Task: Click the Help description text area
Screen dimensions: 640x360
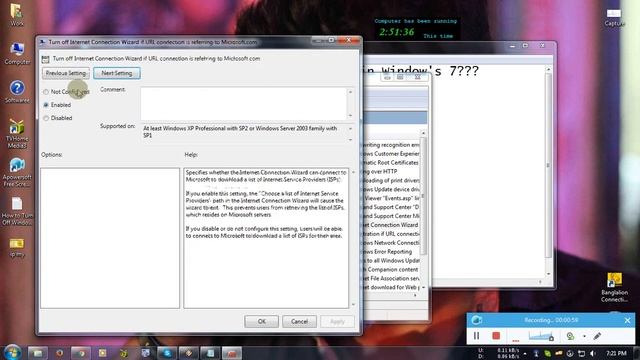Action: pos(266,238)
